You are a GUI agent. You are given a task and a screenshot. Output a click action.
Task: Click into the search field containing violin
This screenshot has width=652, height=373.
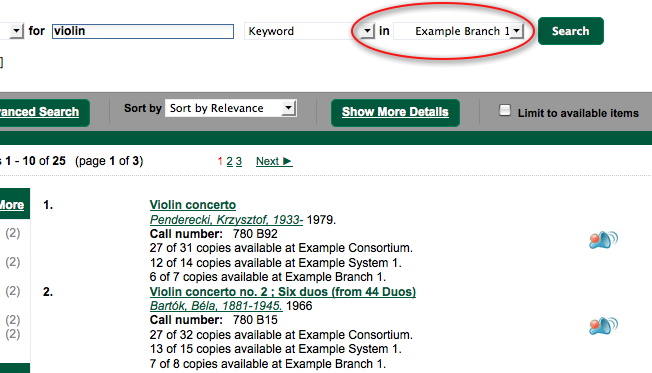[143, 31]
